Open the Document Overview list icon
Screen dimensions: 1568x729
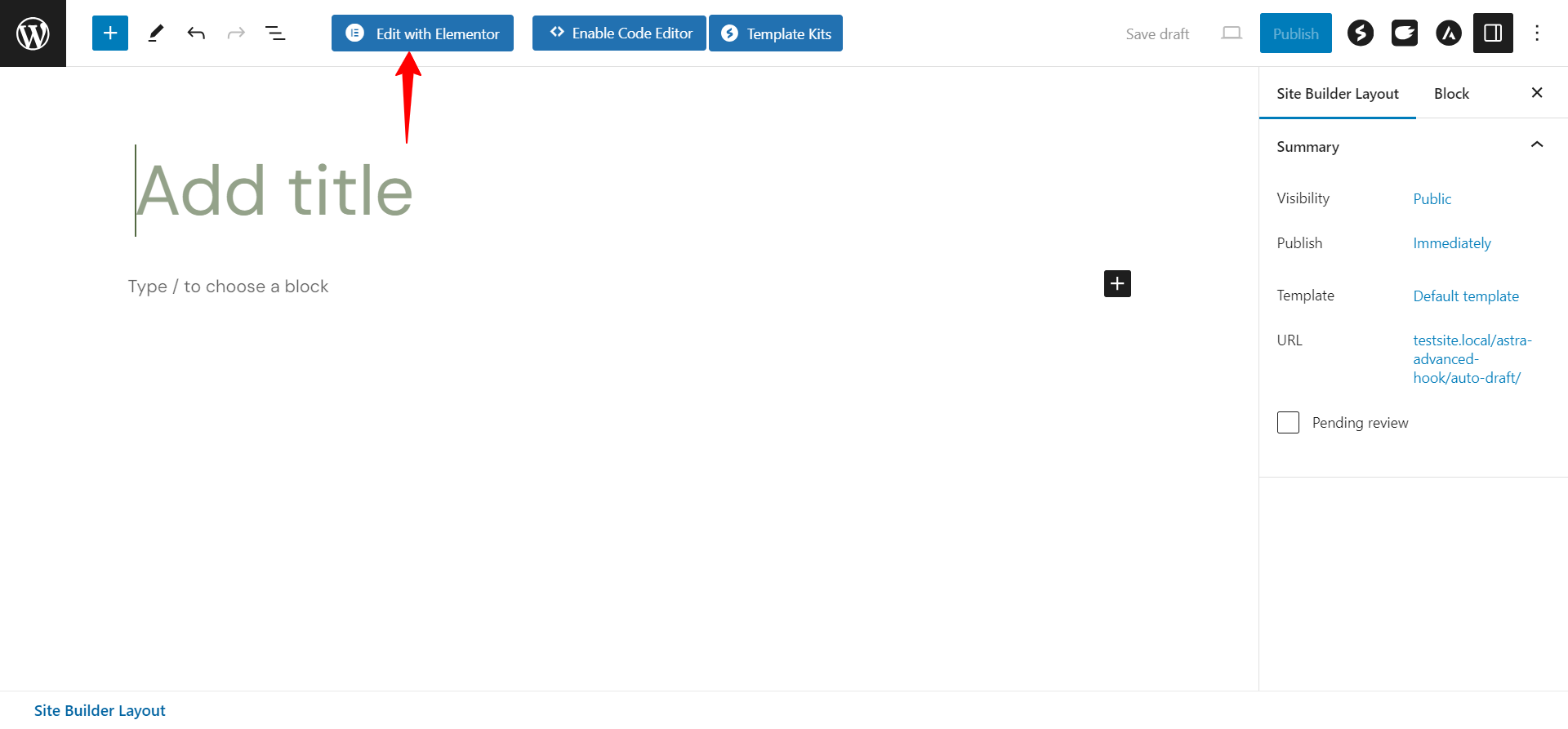275,33
